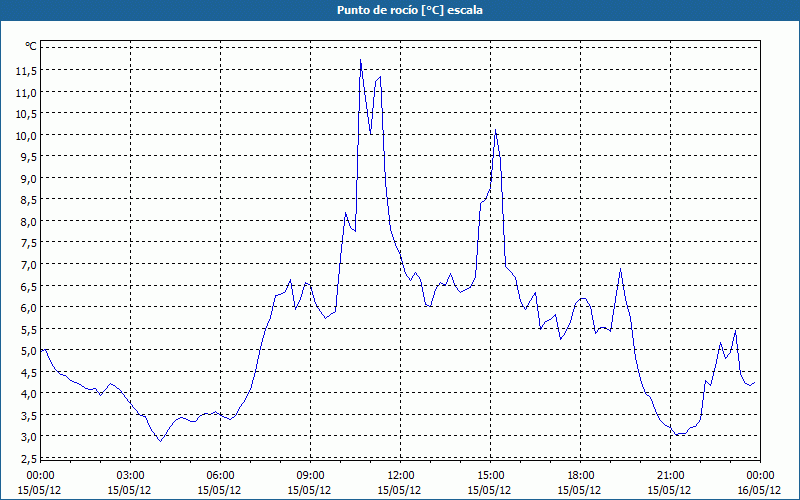Click the 00:00 label dated 16/05/12

[x=760, y=475]
